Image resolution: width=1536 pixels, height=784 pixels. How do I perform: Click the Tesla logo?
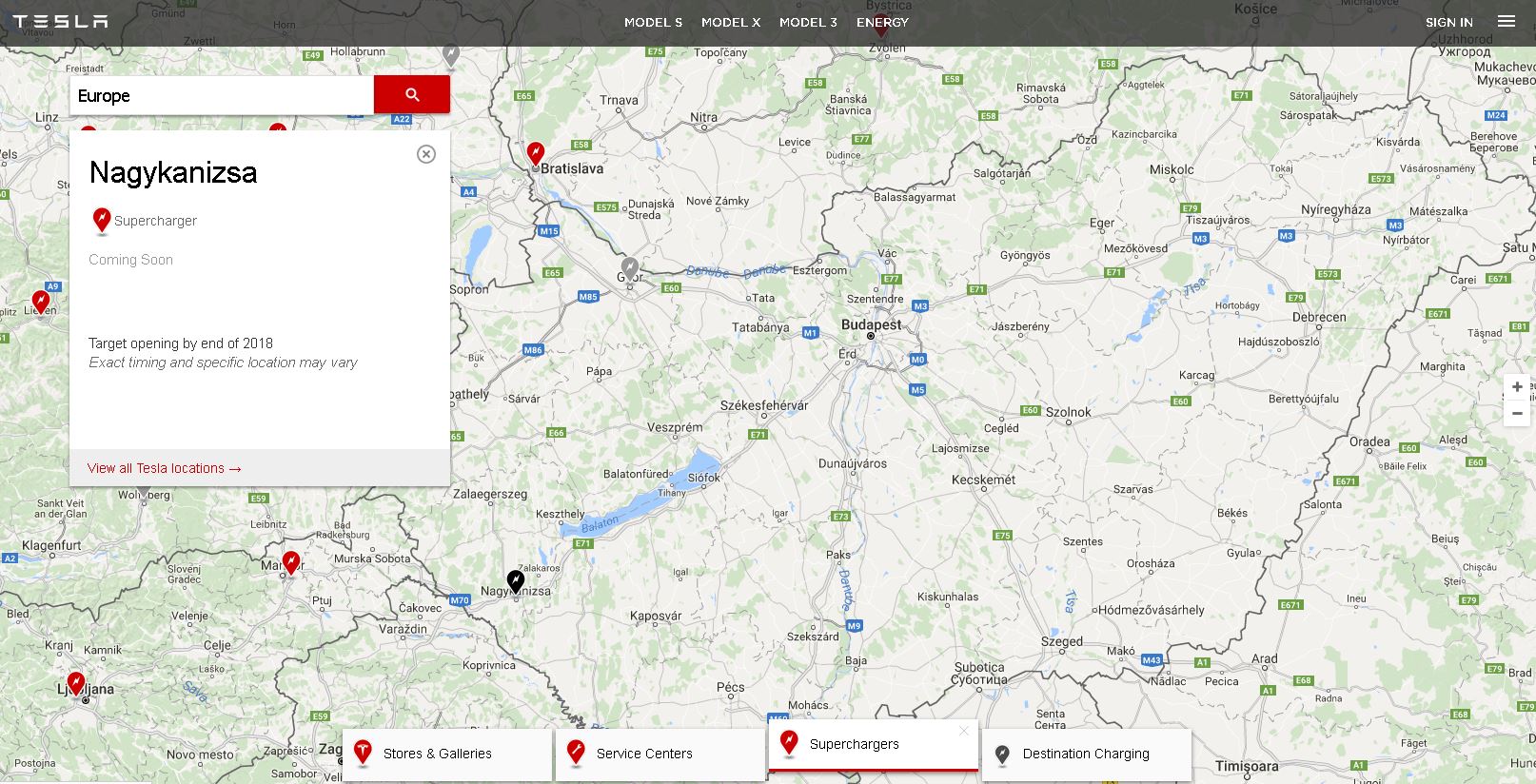pyautogui.click(x=60, y=21)
